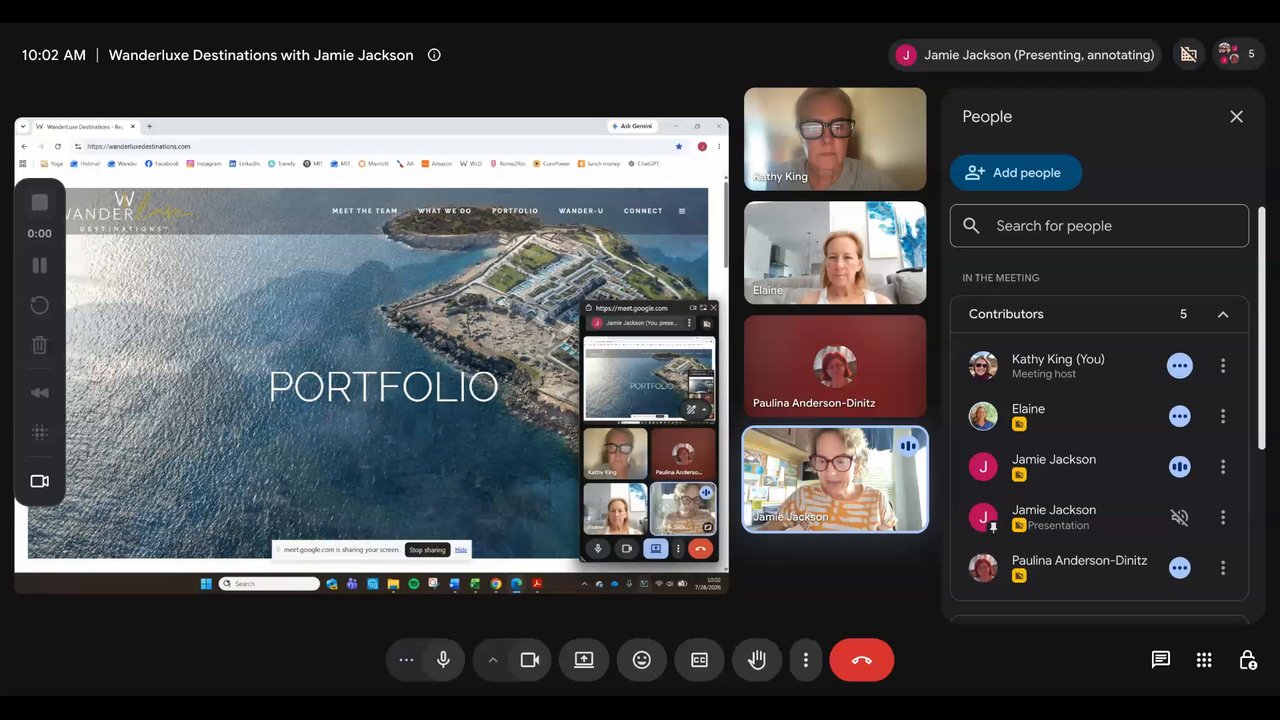Click the rewind icon in recorder toolbar
This screenshot has width=1280, height=720.
[x=40, y=392]
